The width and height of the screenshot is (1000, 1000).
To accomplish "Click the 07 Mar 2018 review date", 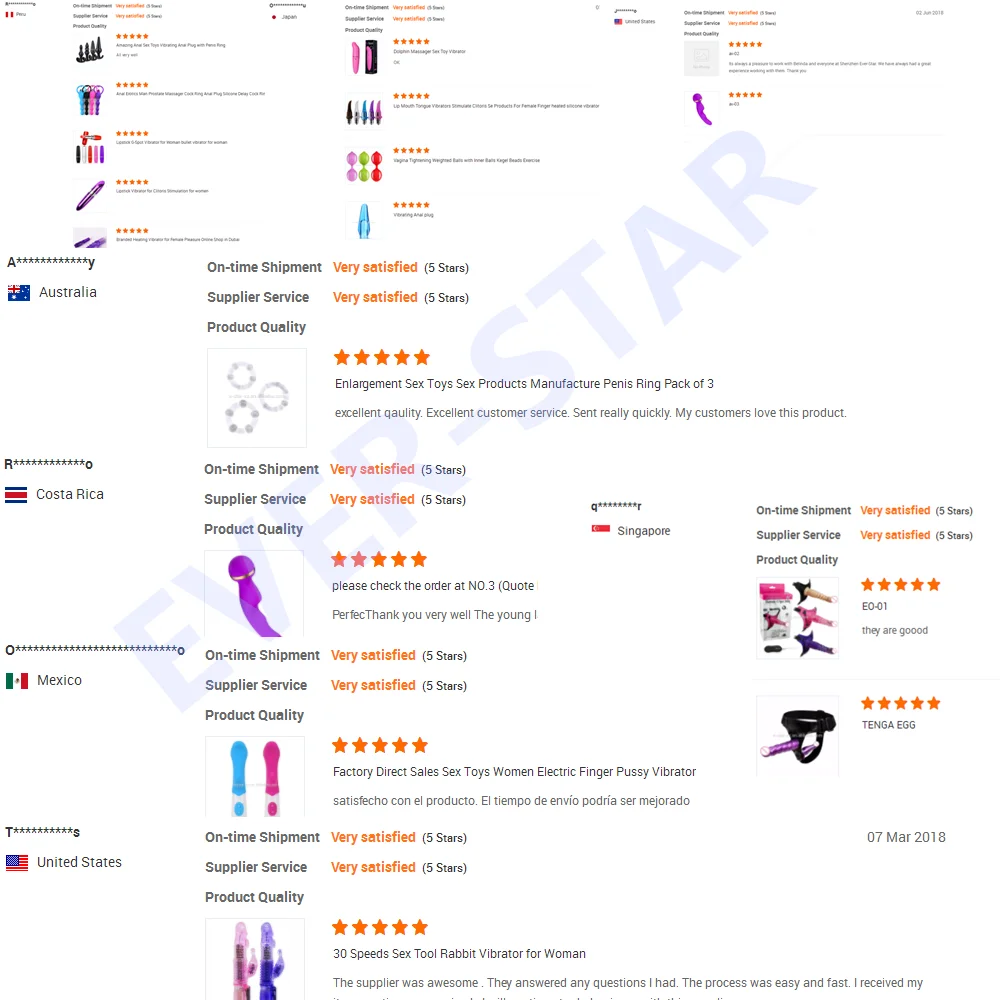I will click(906, 837).
